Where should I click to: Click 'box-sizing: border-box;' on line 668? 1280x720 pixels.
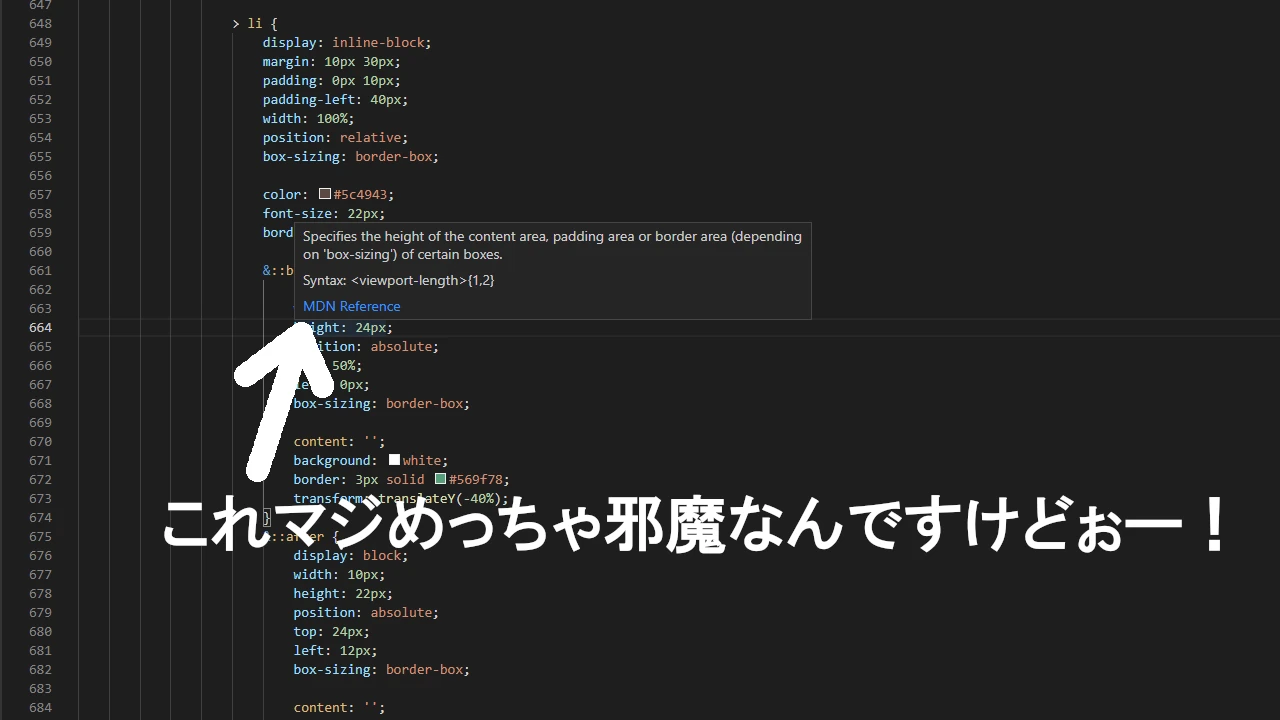[x=382, y=403]
